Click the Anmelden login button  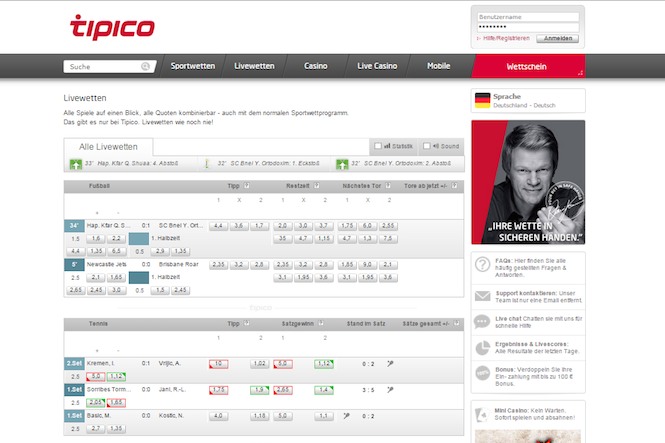pos(557,38)
